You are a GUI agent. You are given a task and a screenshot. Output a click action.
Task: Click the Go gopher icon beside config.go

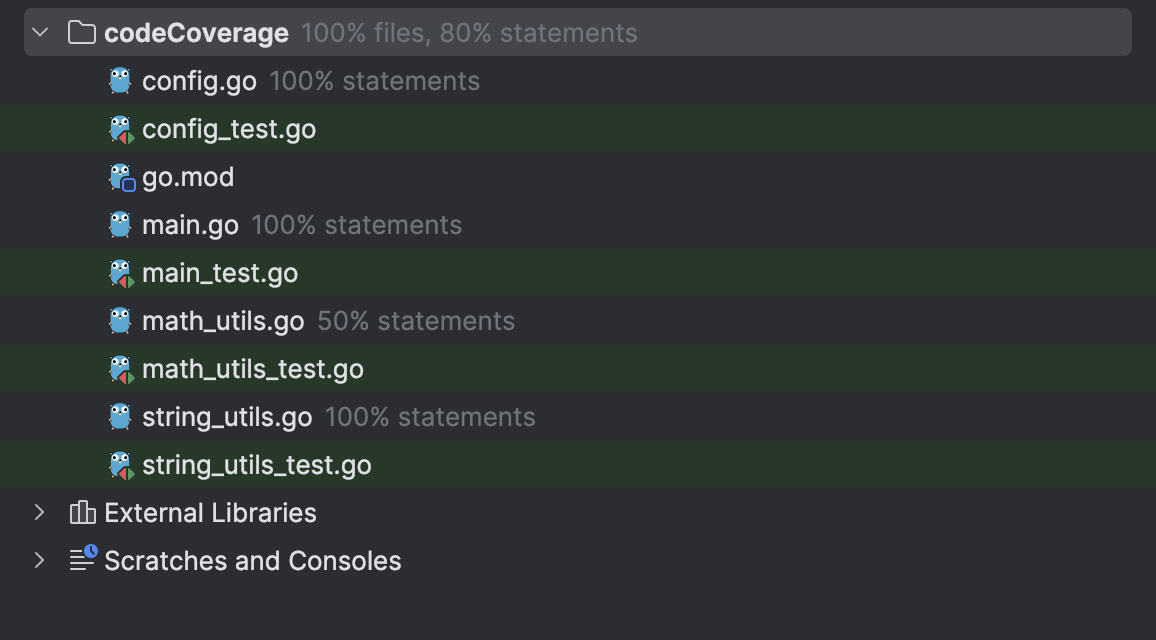[119, 80]
